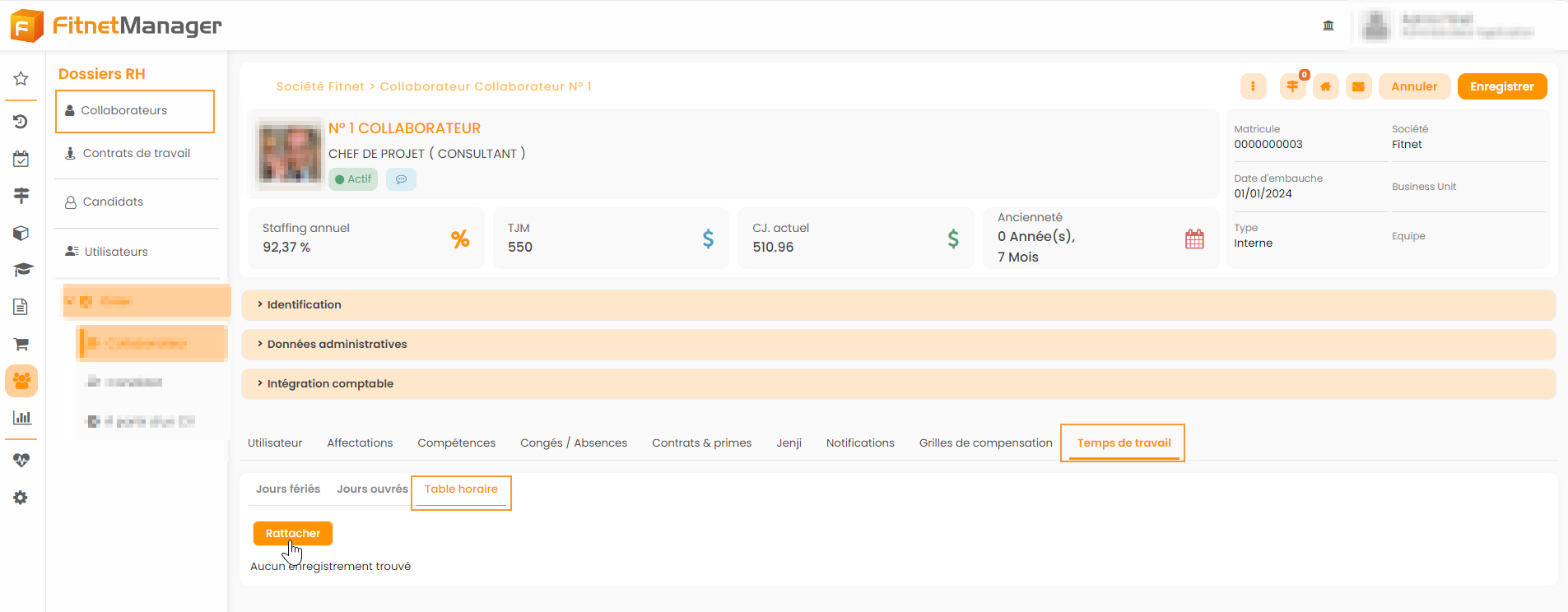Open the three-dot more actions menu
The image size is (1568, 612).
[1253, 86]
